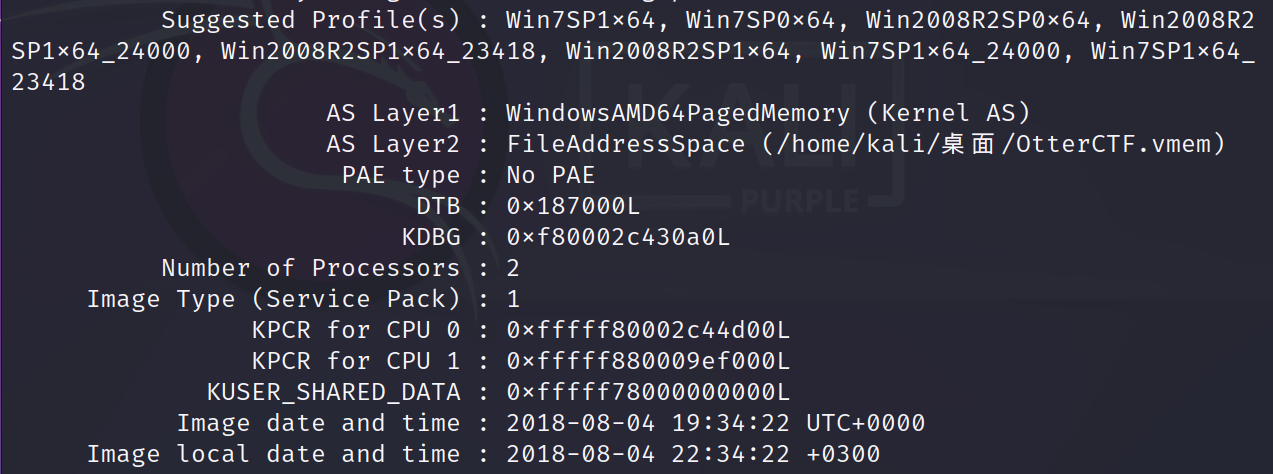1273x474 pixels.
Task: Click the Number of Processors label
Action: click(310, 268)
